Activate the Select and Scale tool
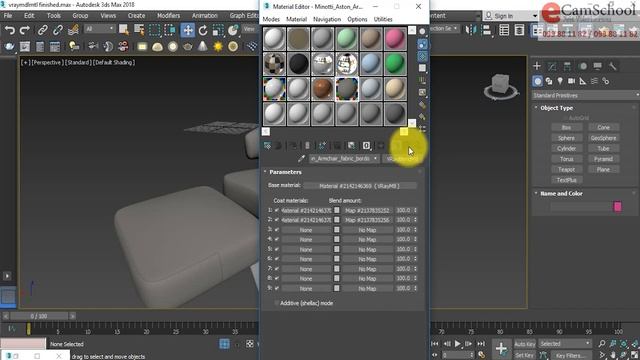640x360 pixels. (218, 30)
